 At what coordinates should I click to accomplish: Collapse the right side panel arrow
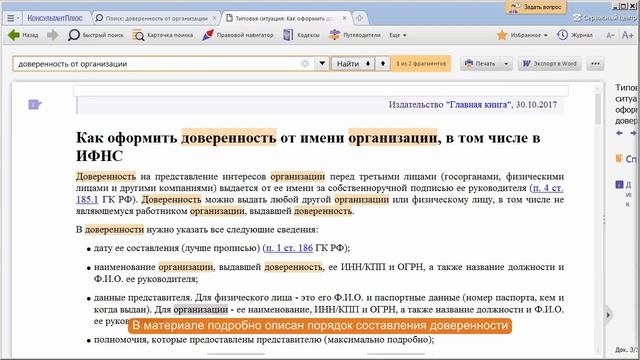[608, 315]
